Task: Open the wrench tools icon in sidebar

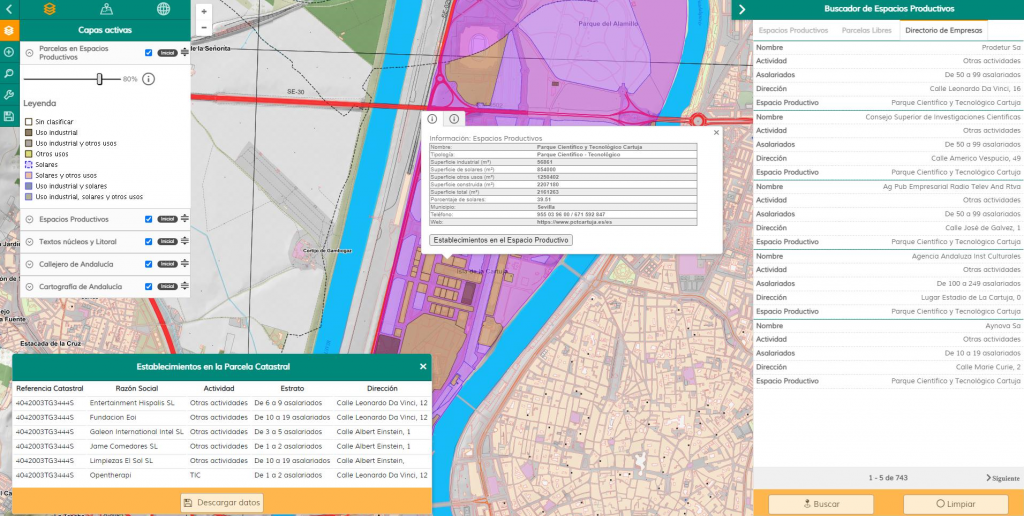Action: coord(9,95)
